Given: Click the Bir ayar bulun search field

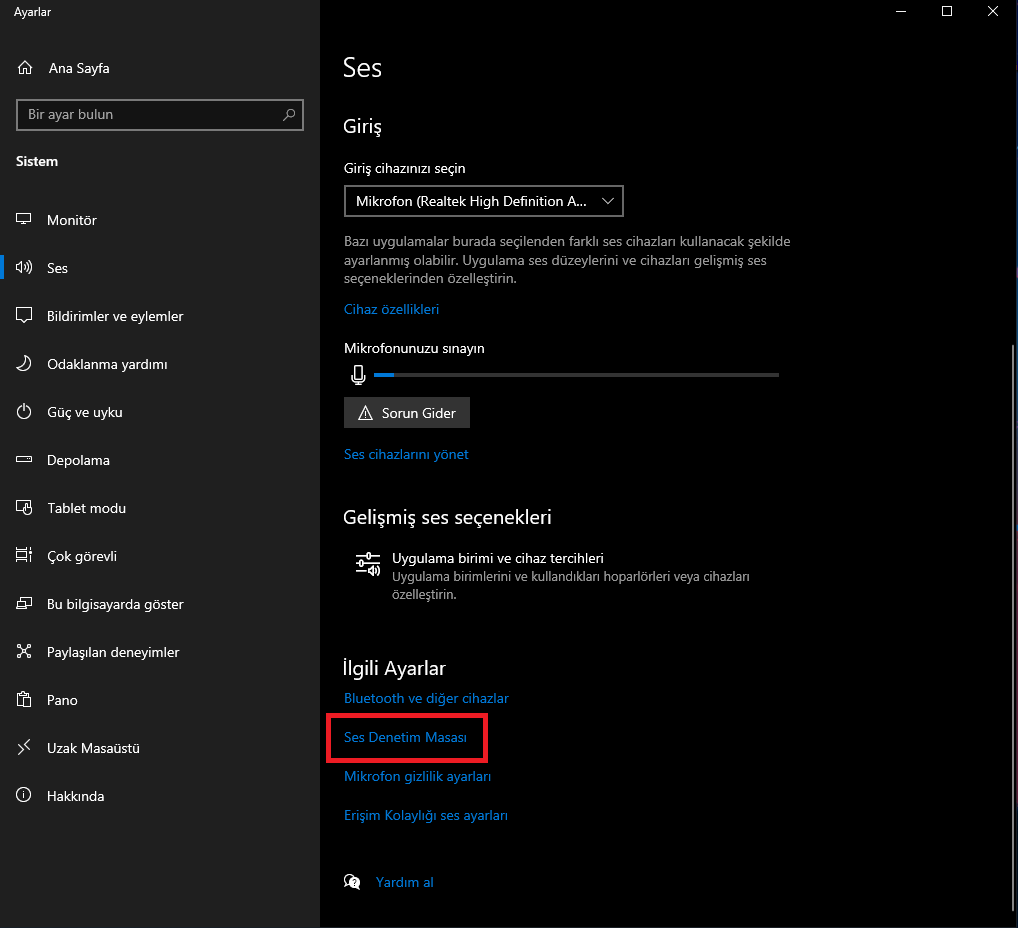Looking at the screenshot, I should click(x=160, y=115).
